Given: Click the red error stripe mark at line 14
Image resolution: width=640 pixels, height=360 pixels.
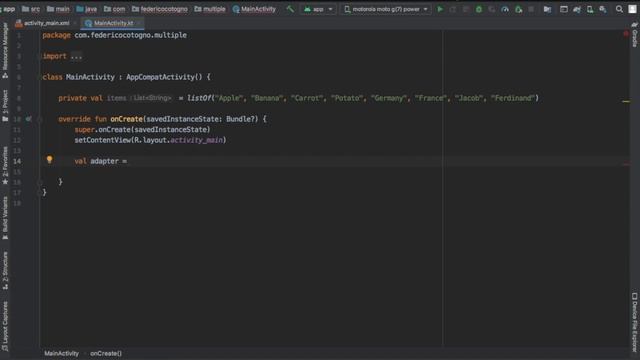Looking at the screenshot, I should [x=626, y=164].
